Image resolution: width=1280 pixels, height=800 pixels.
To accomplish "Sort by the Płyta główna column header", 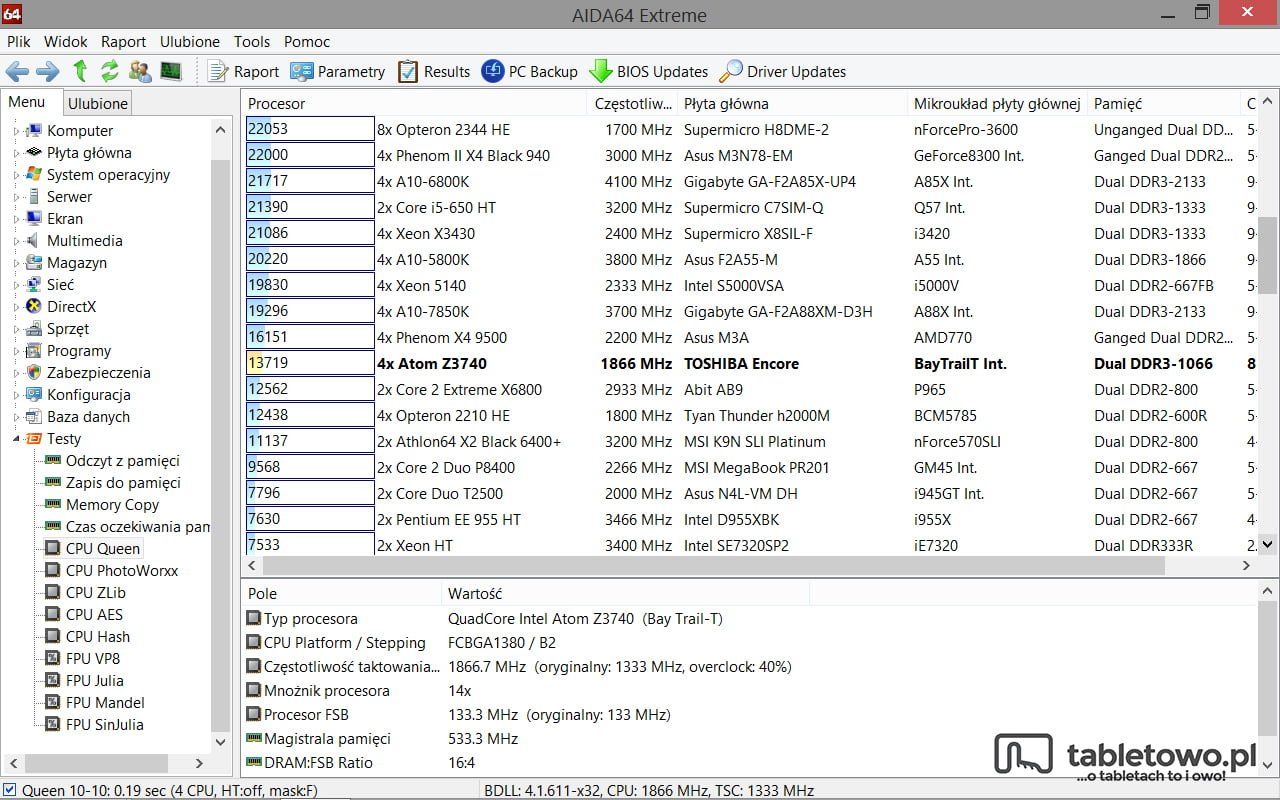I will coord(791,103).
